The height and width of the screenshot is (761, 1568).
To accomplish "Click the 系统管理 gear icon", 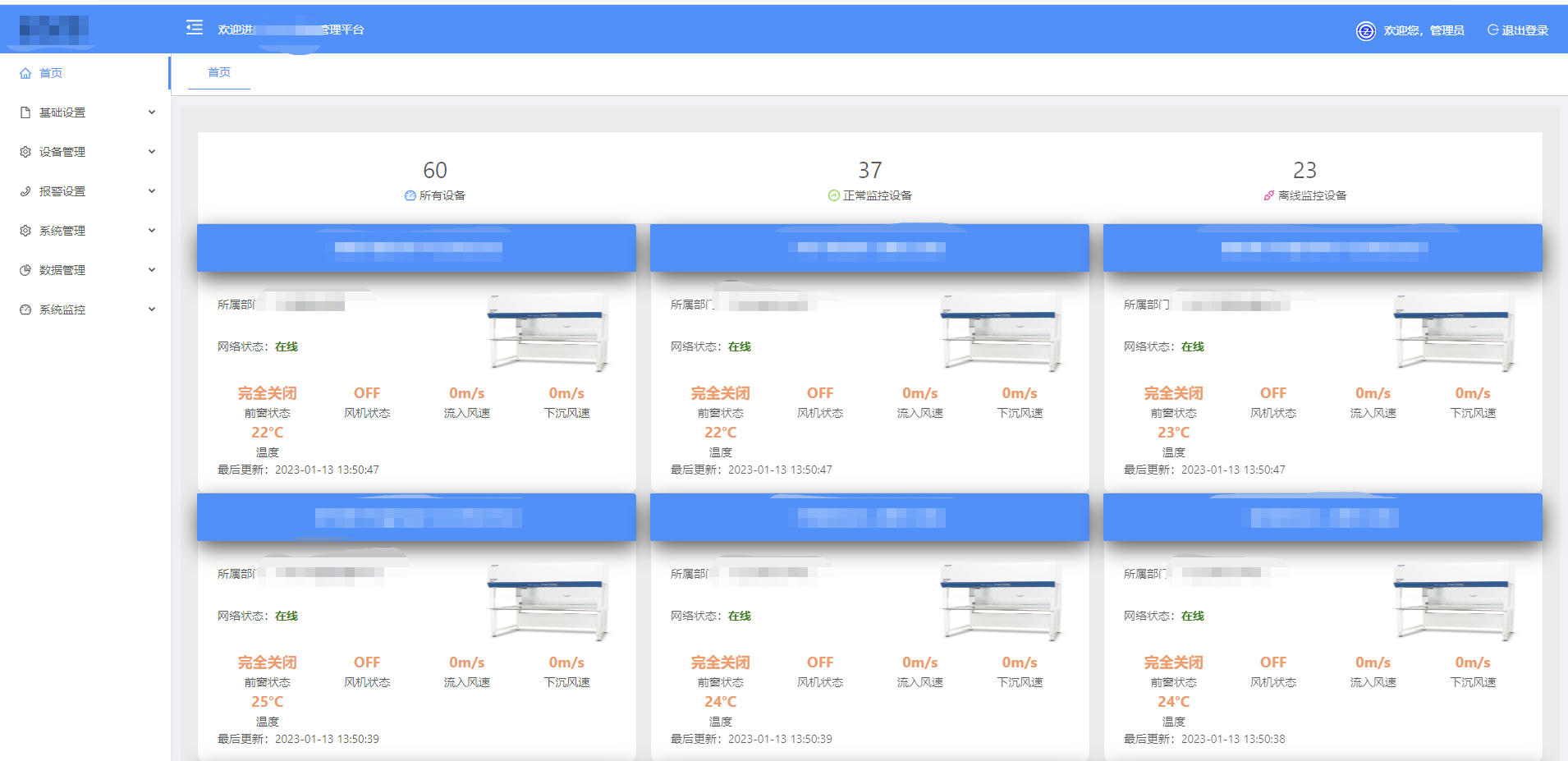I will (25, 231).
